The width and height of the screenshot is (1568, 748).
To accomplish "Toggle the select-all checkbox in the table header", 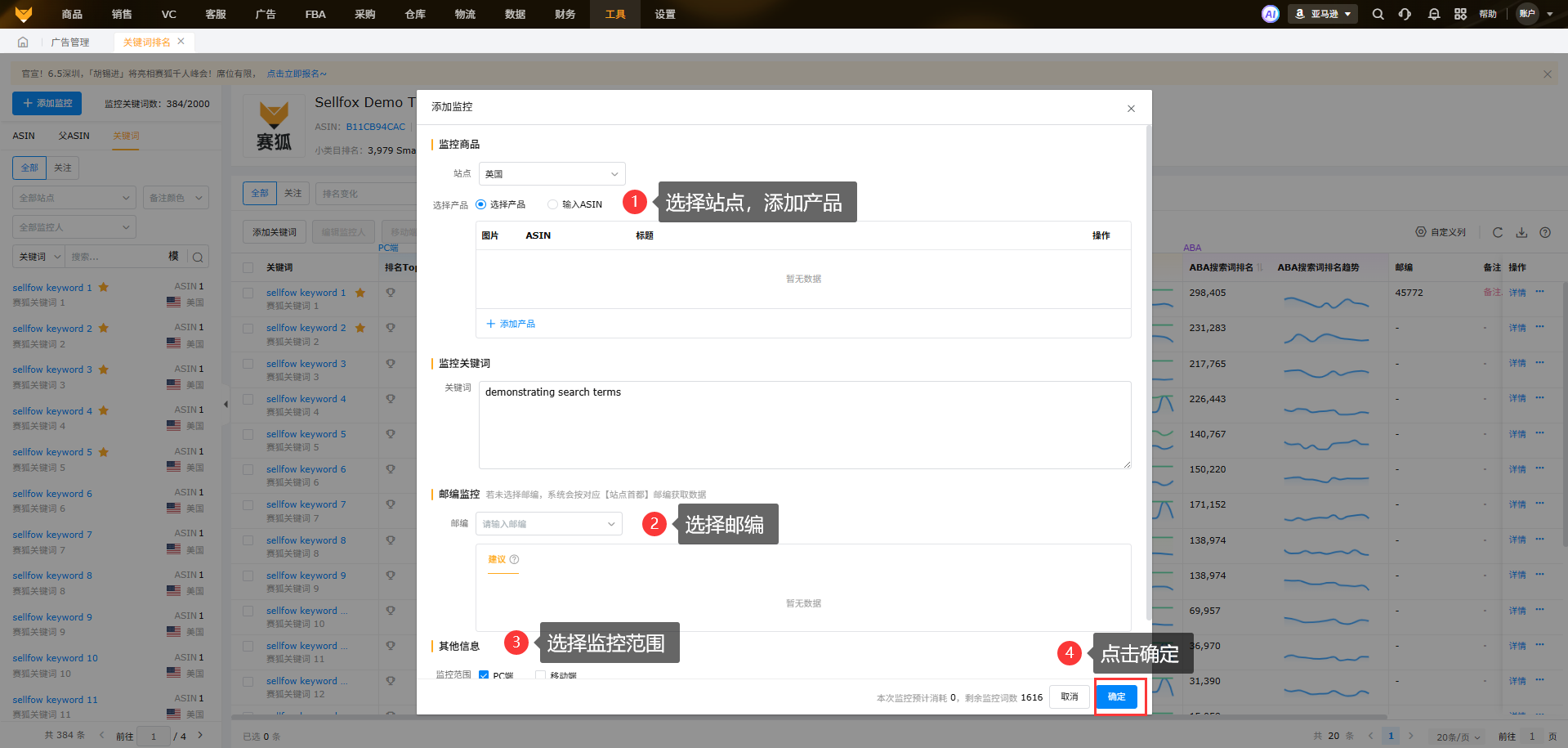I will (248, 267).
